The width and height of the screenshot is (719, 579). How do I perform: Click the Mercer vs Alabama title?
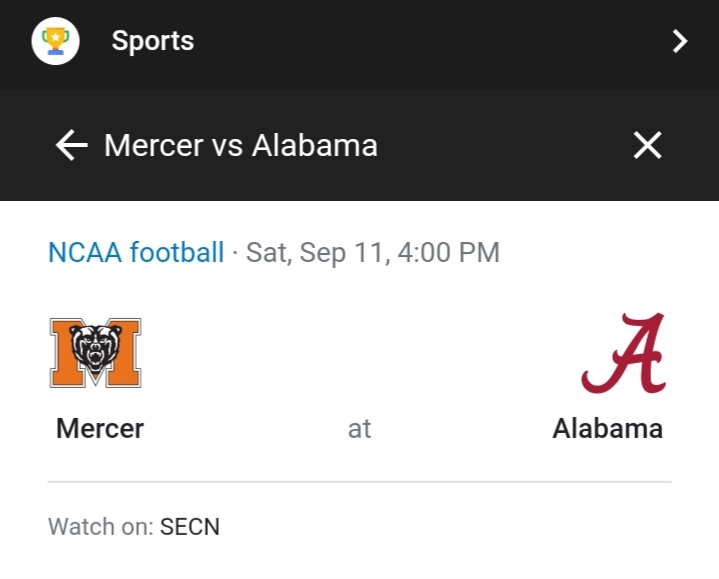coord(241,146)
